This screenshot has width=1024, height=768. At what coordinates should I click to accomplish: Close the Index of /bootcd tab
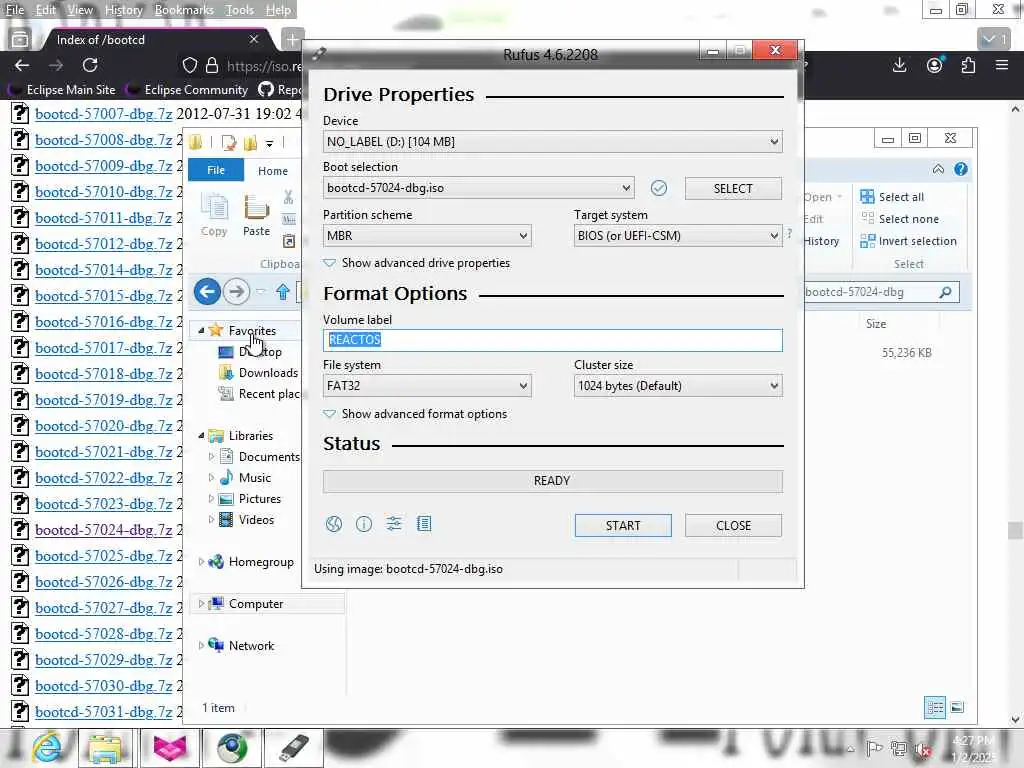coord(253,40)
